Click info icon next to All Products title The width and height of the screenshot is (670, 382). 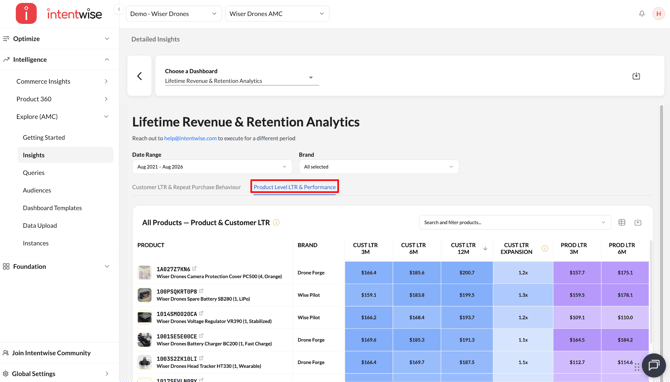[x=276, y=222]
